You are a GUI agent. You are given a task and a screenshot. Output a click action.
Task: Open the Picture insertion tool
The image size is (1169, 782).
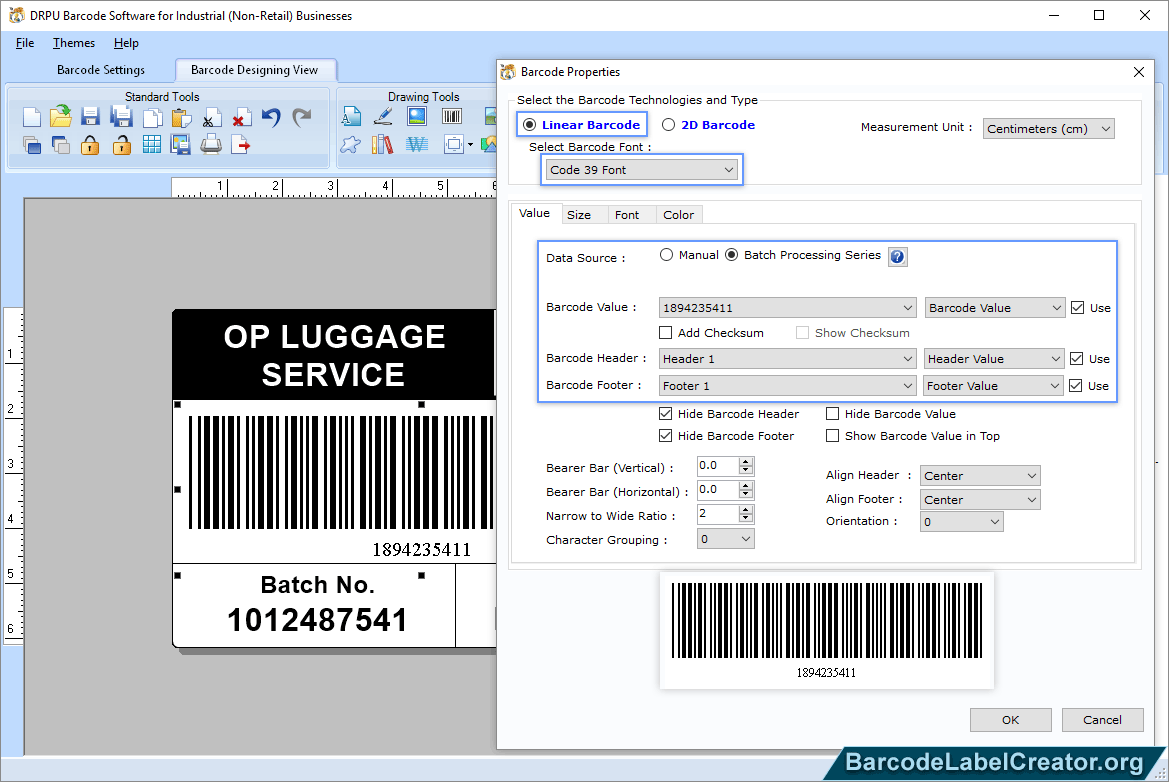tap(417, 116)
